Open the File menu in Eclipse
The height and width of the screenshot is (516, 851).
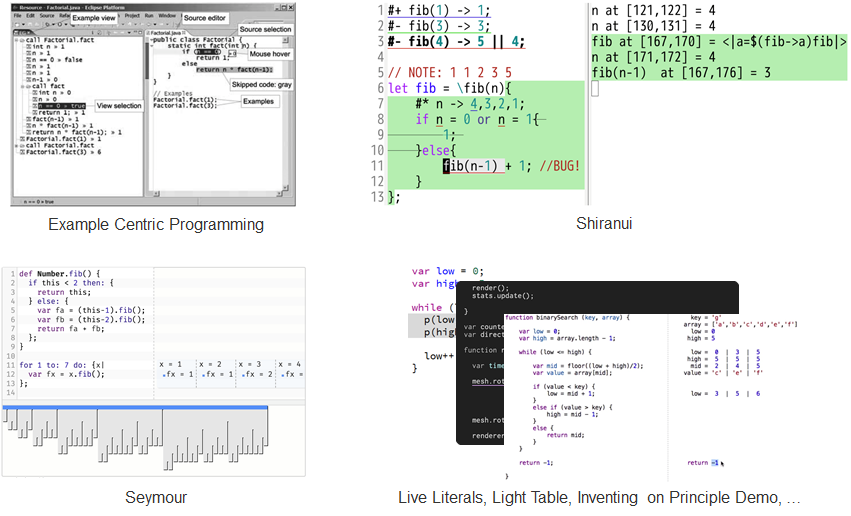[19, 17]
